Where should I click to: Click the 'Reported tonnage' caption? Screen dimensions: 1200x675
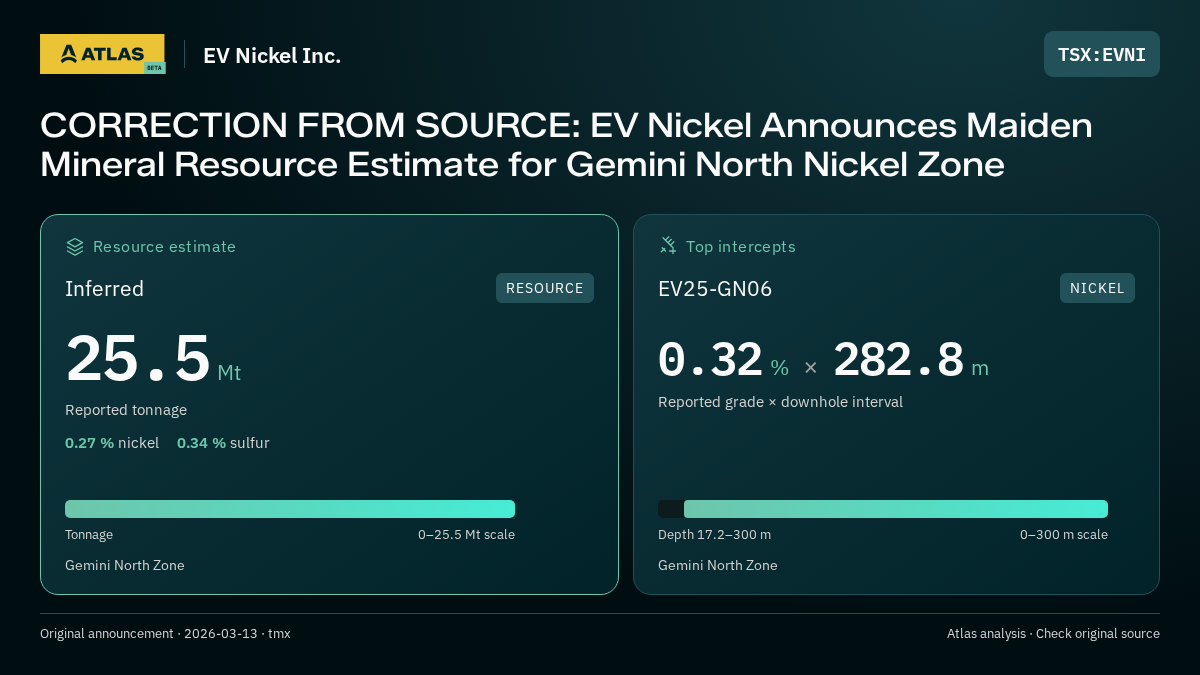[x=126, y=410]
